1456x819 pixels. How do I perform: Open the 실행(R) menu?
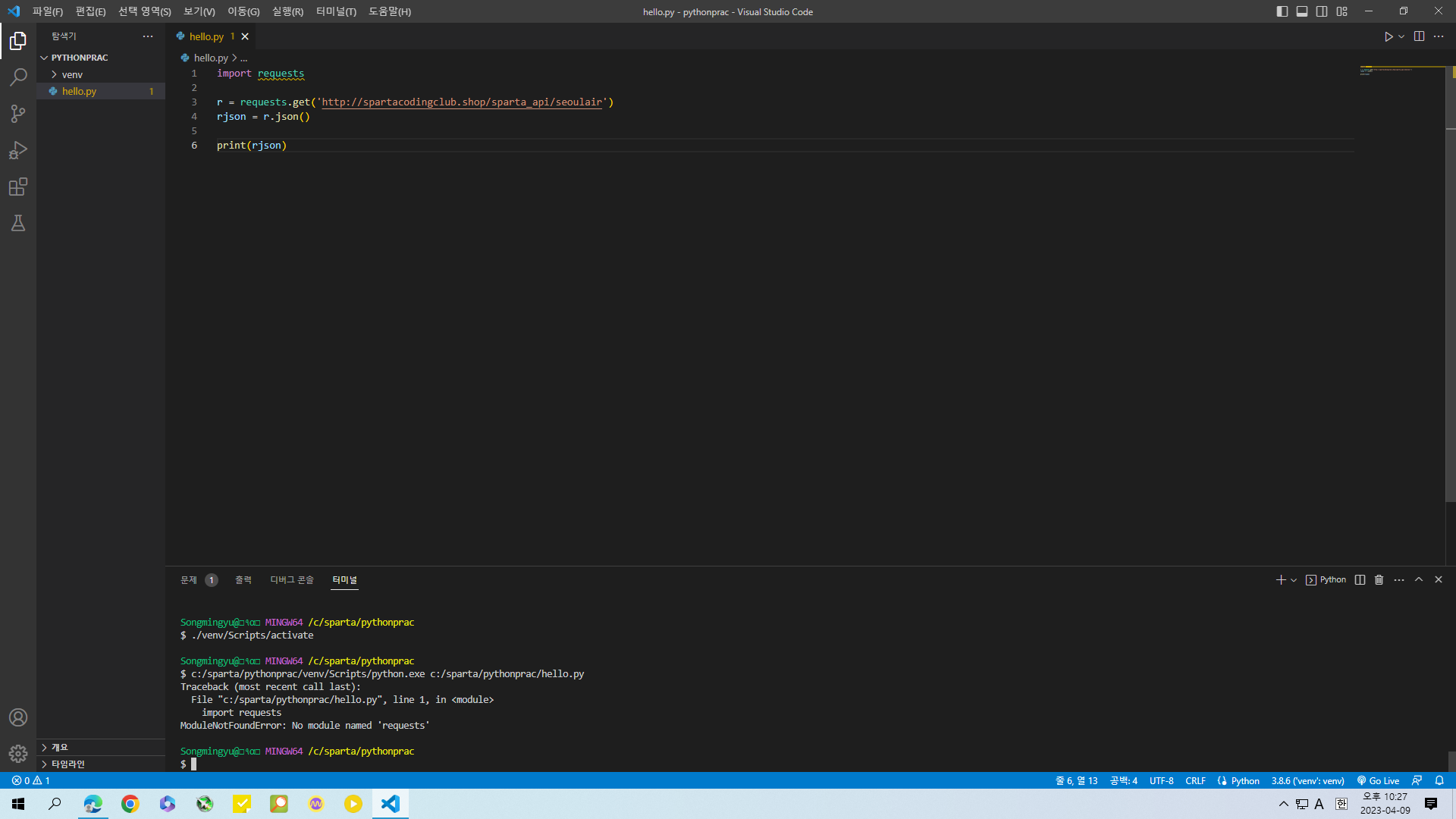[x=287, y=11]
